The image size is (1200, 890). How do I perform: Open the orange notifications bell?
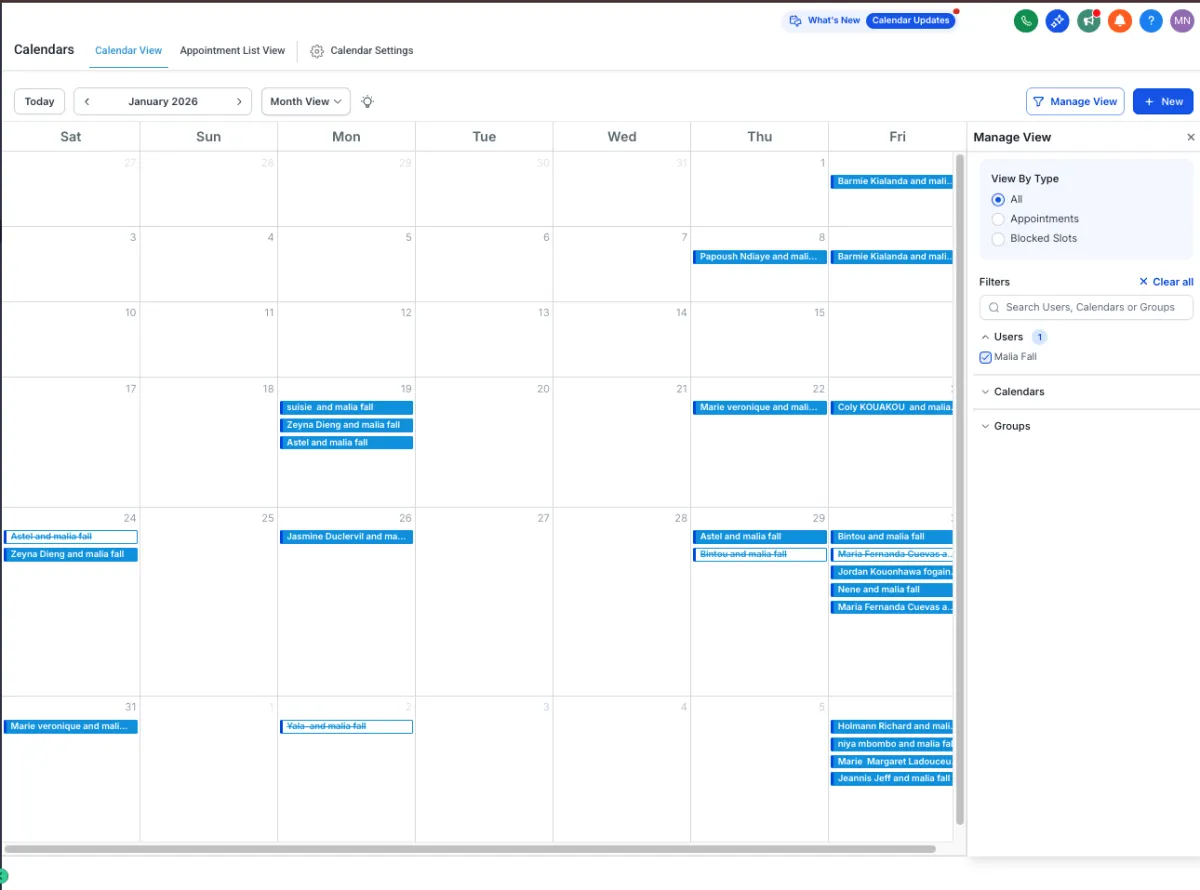[x=1120, y=20]
